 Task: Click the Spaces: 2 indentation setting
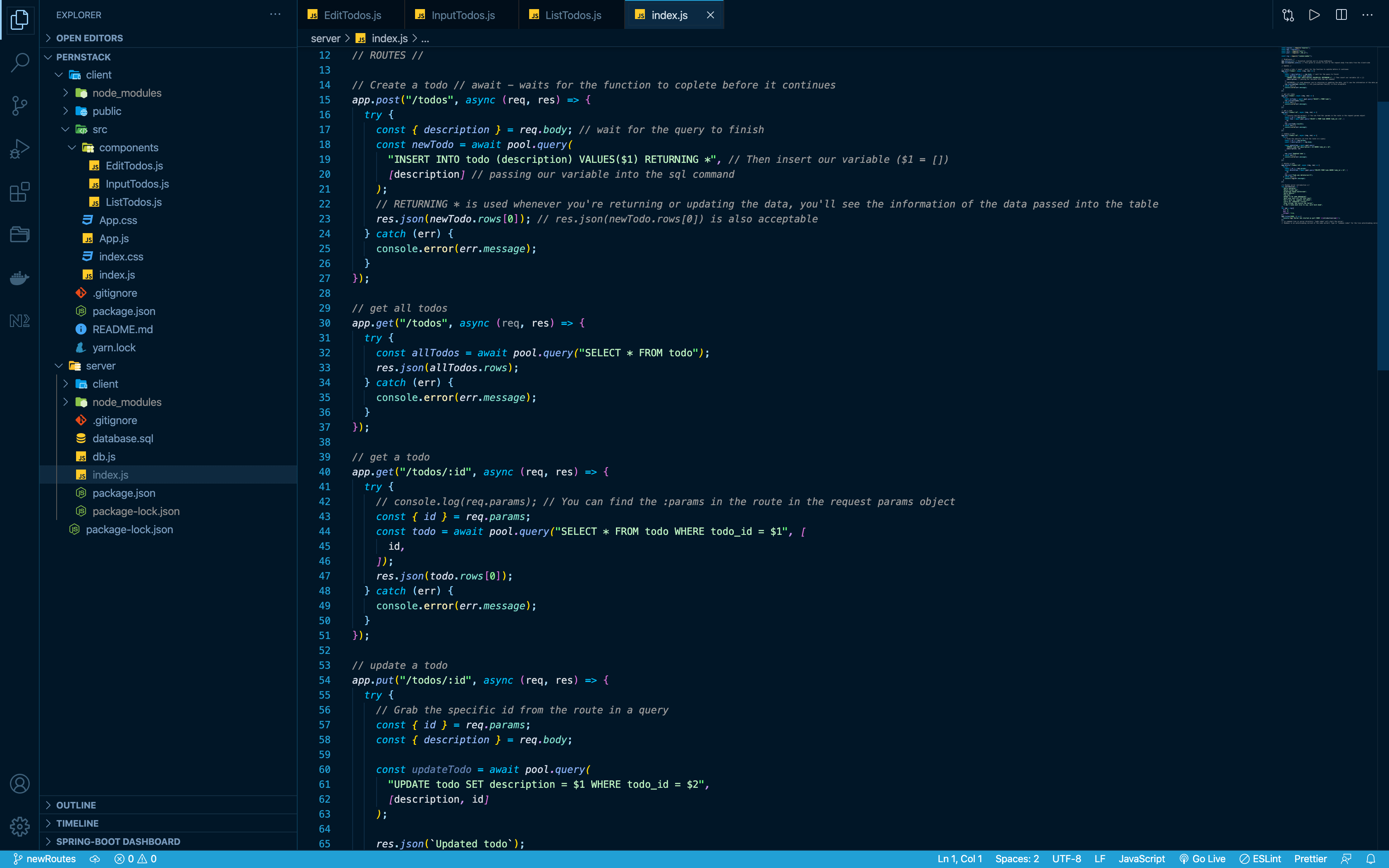click(x=1017, y=859)
